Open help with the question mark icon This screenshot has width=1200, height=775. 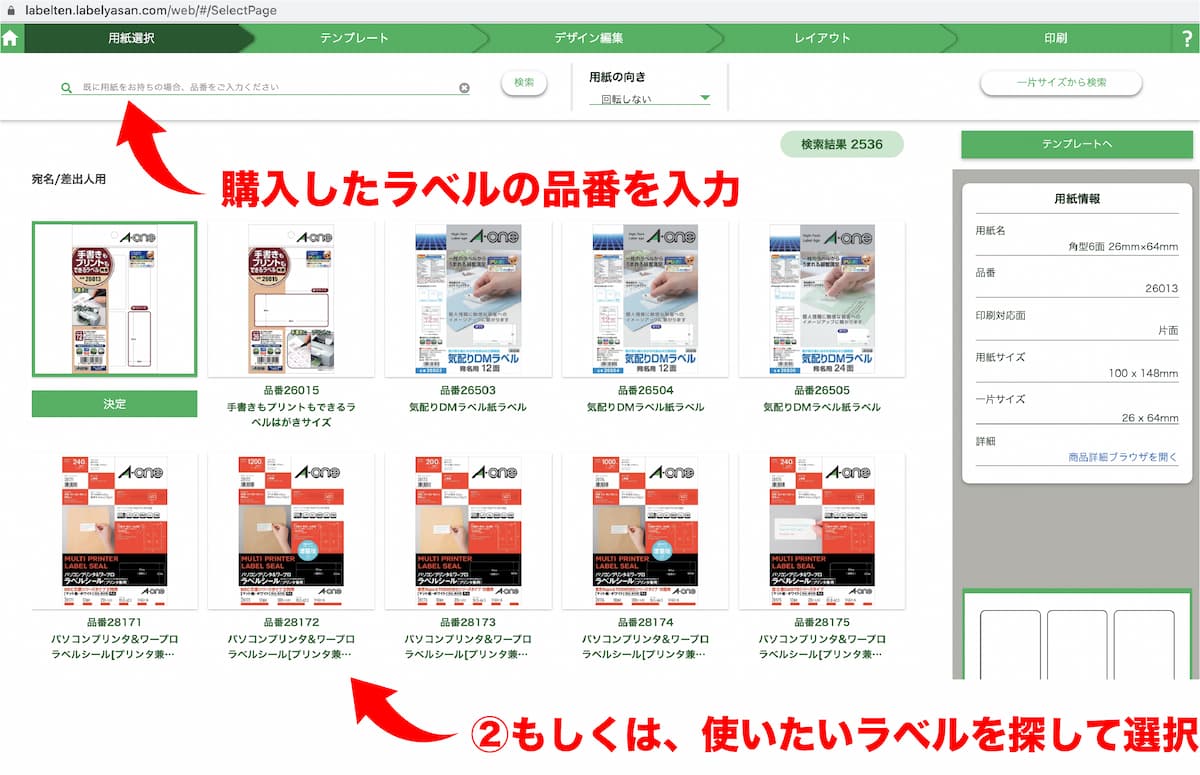point(1186,39)
